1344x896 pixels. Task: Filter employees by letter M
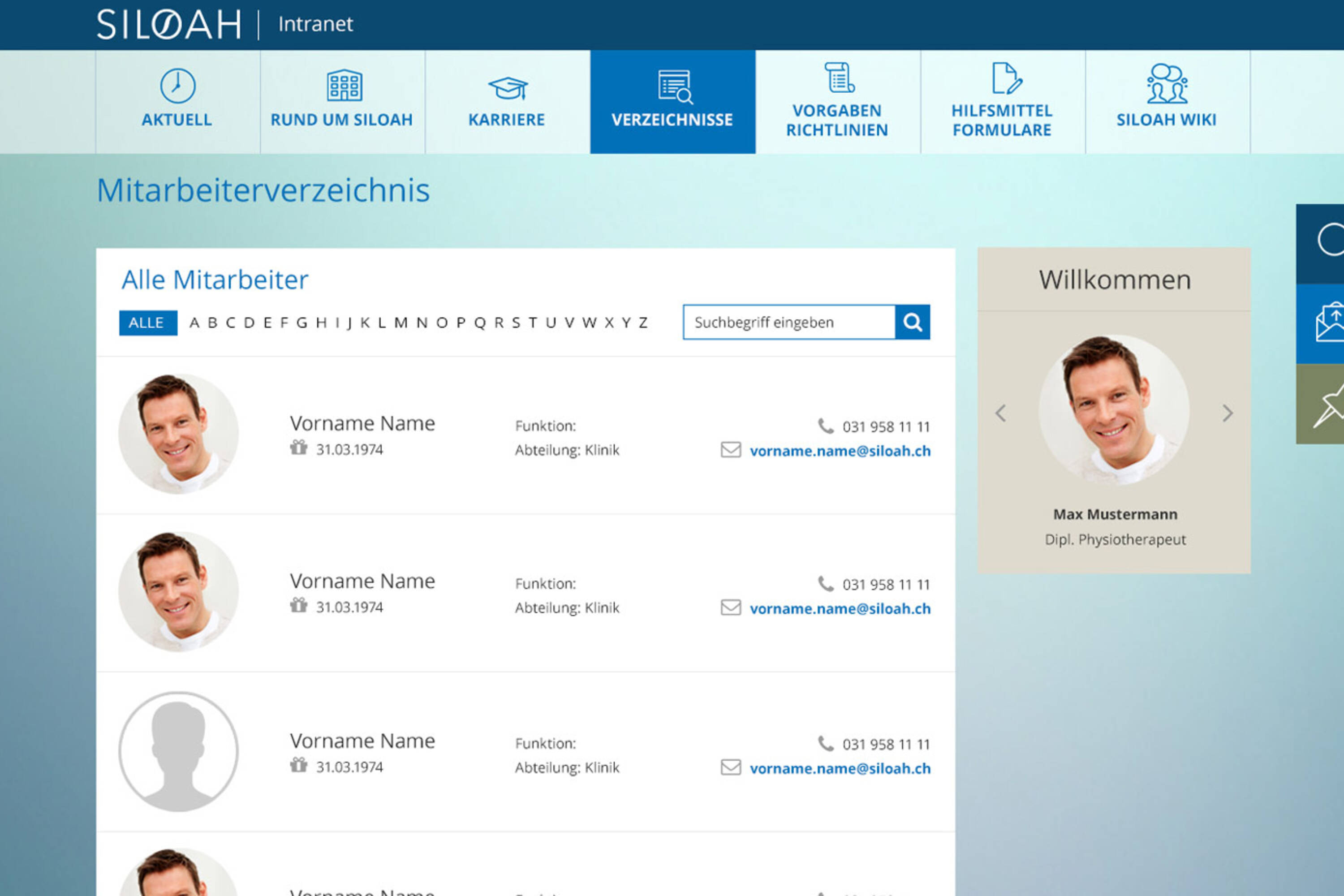(401, 323)
